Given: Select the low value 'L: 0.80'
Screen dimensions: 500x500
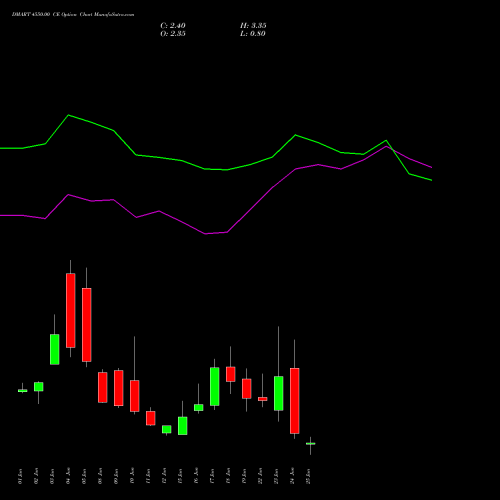Looking at the screenshot, I should (x=253, y=34).
